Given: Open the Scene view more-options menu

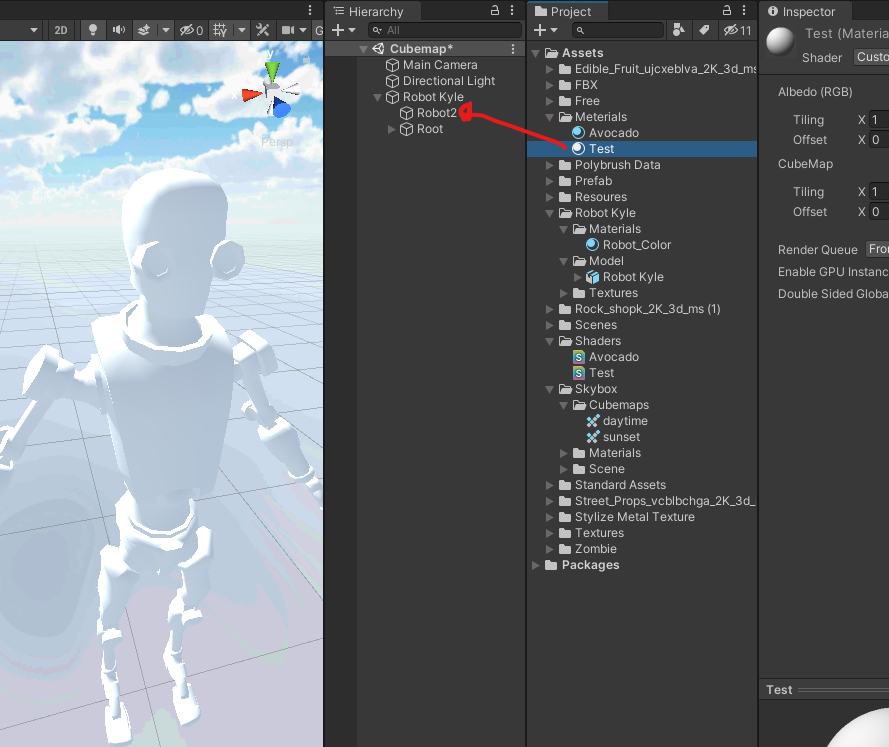Looking at the screenshot, I should tap(310, 10).
